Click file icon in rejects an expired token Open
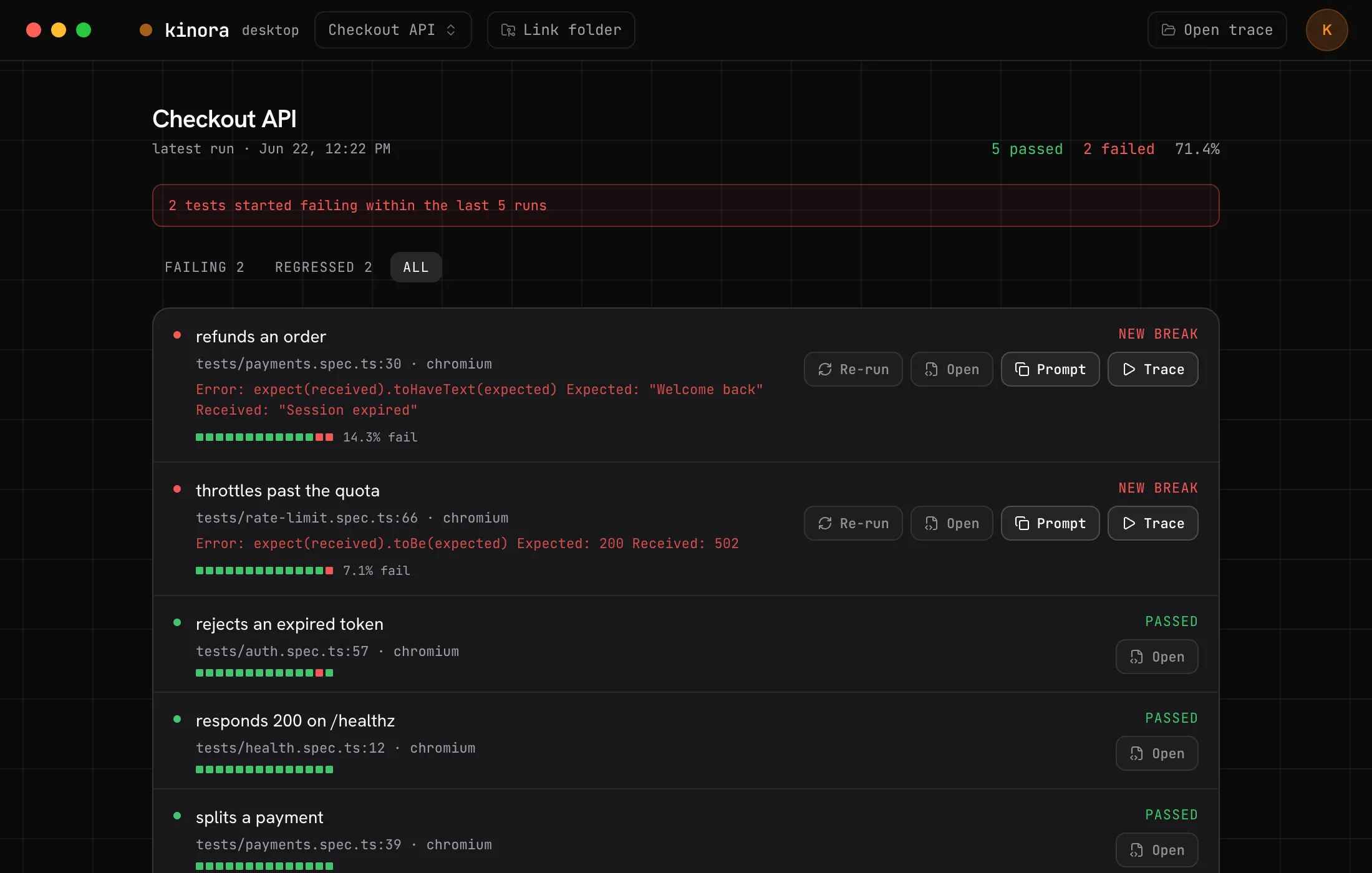 [1136, 657]
